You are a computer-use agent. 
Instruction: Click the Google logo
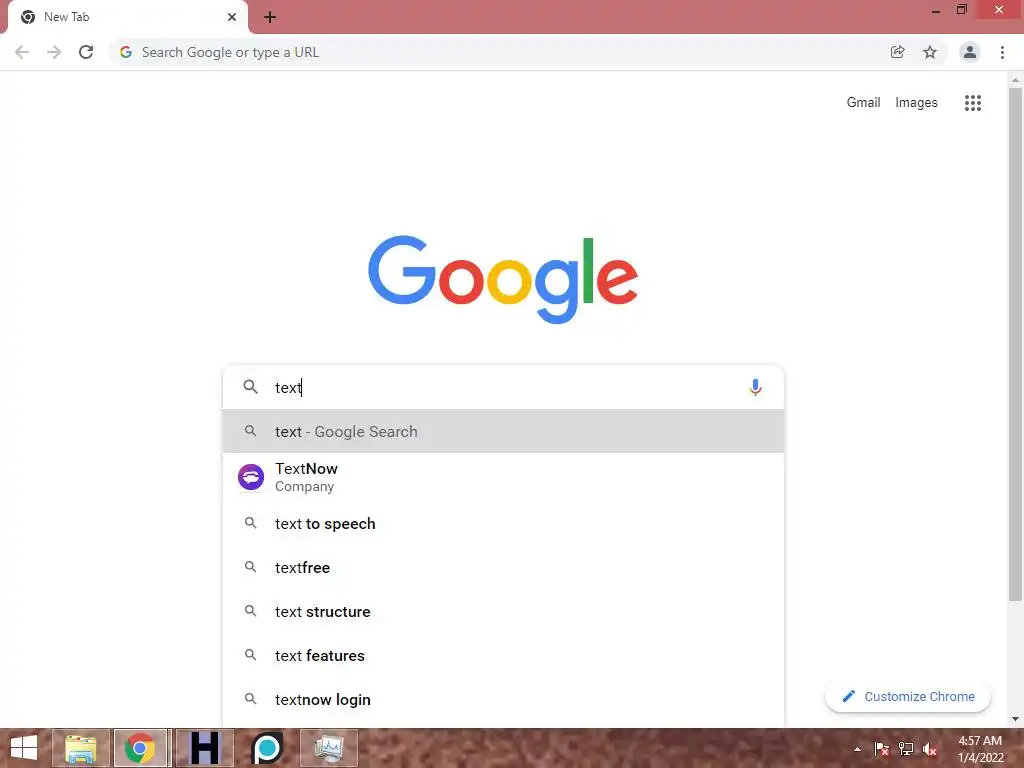[x=503, y=279]
